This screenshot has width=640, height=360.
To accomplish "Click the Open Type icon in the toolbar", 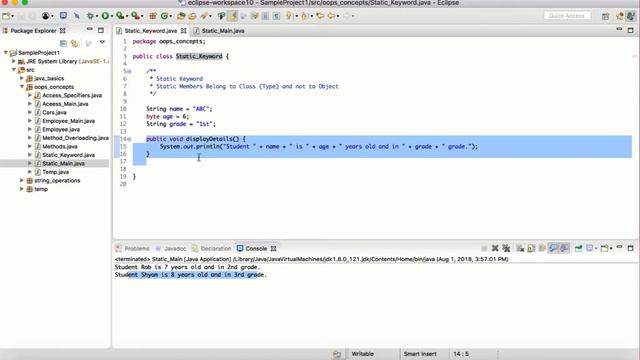I will [x=181, y=16].
